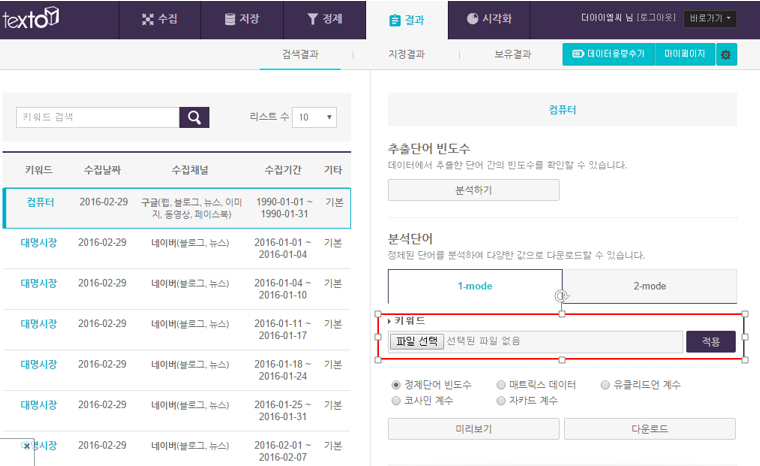Choose the 유클리디언 계수 radio option
760x466 pixels.
605,384
